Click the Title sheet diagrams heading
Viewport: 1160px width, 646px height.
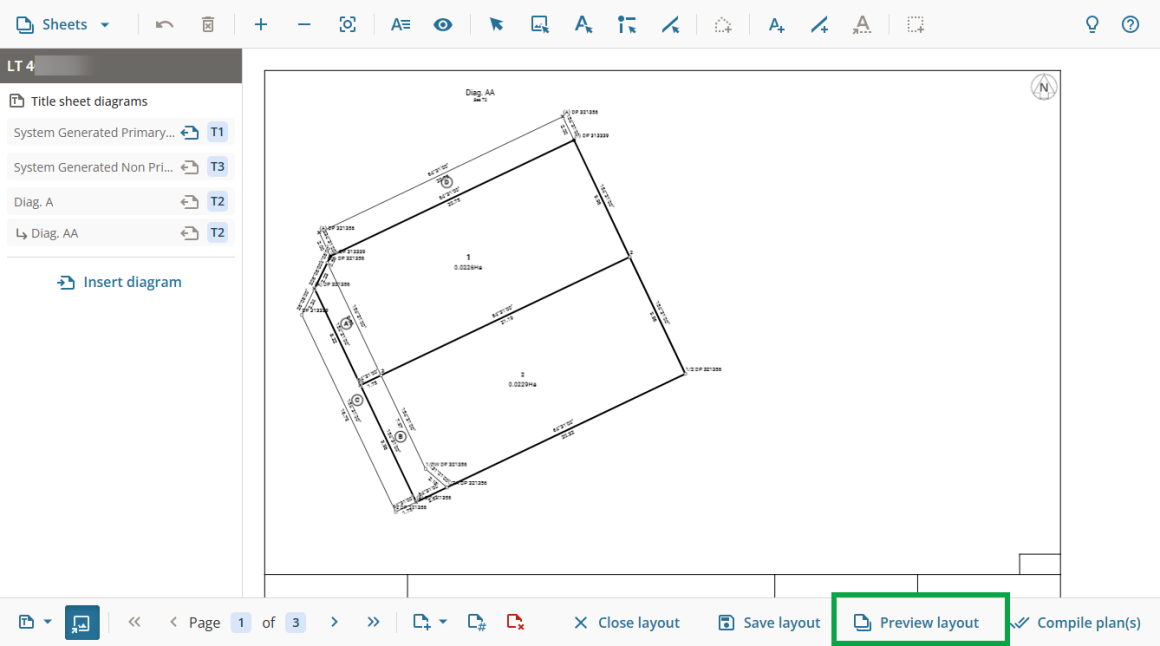pos(89,101)
